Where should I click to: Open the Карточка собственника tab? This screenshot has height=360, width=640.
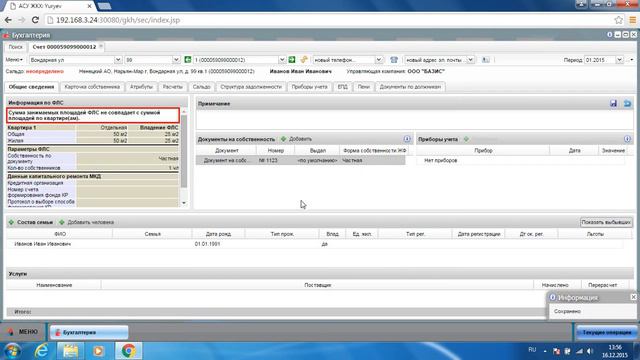click(x=92, y=87)
